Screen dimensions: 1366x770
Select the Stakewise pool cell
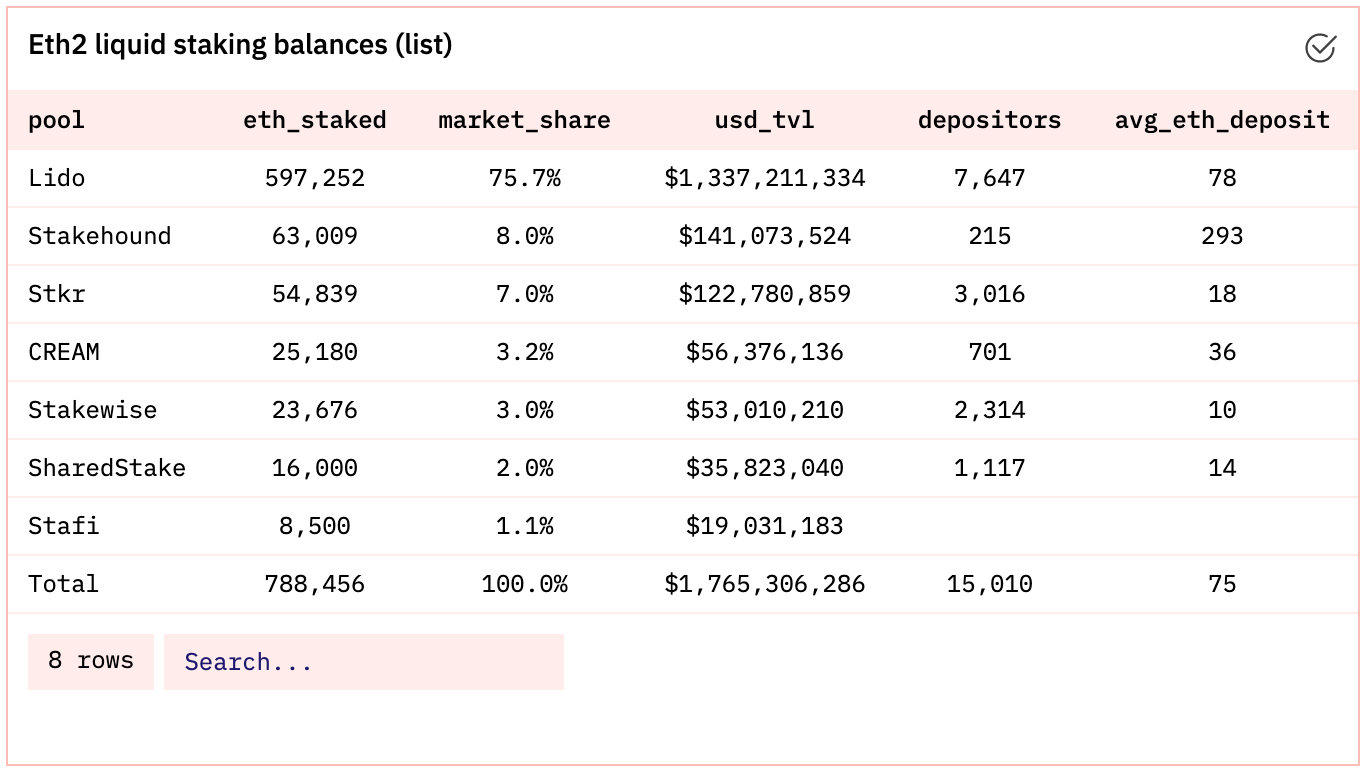click(93, 410)
